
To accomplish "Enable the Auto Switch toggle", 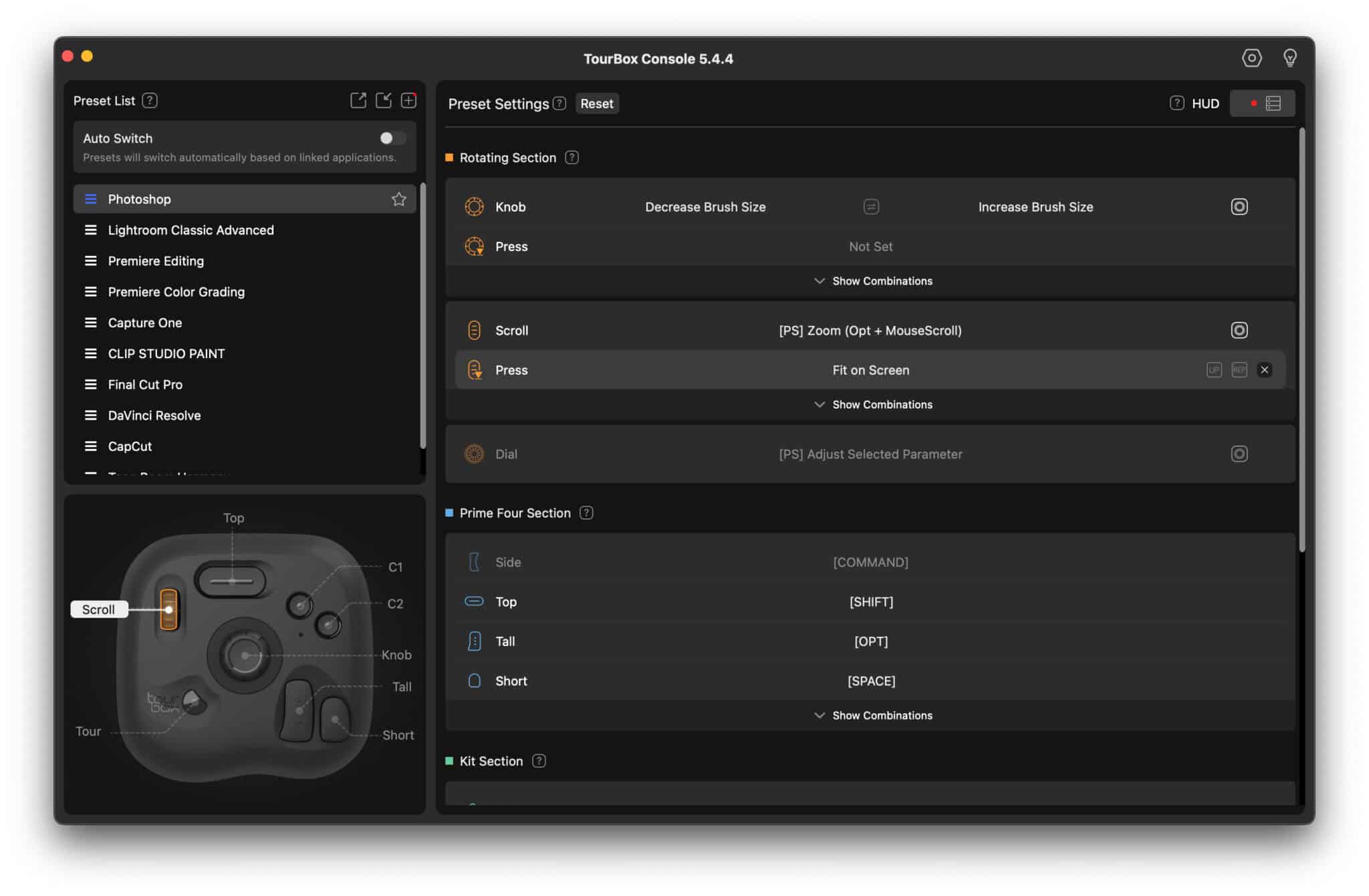I will pyautogui.click(x=392, y=138).
